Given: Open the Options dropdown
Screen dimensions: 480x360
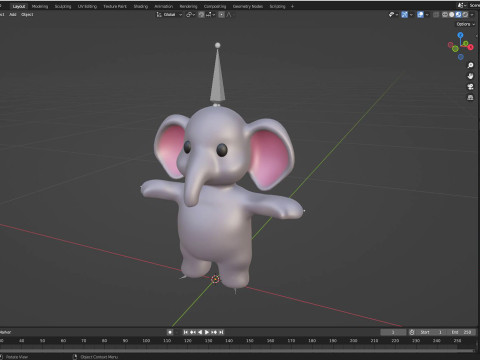Looking at the screenshot, I should (465, 24).
